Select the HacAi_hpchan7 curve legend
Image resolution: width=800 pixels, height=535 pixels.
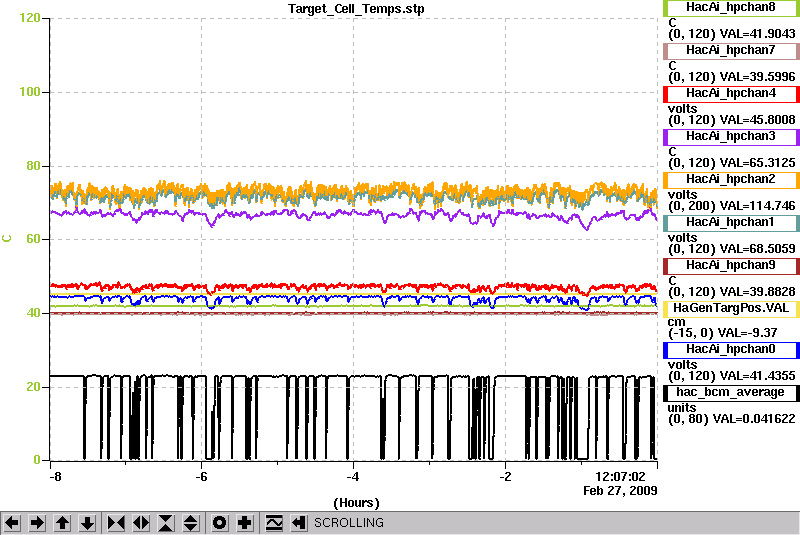coord(731,50)
